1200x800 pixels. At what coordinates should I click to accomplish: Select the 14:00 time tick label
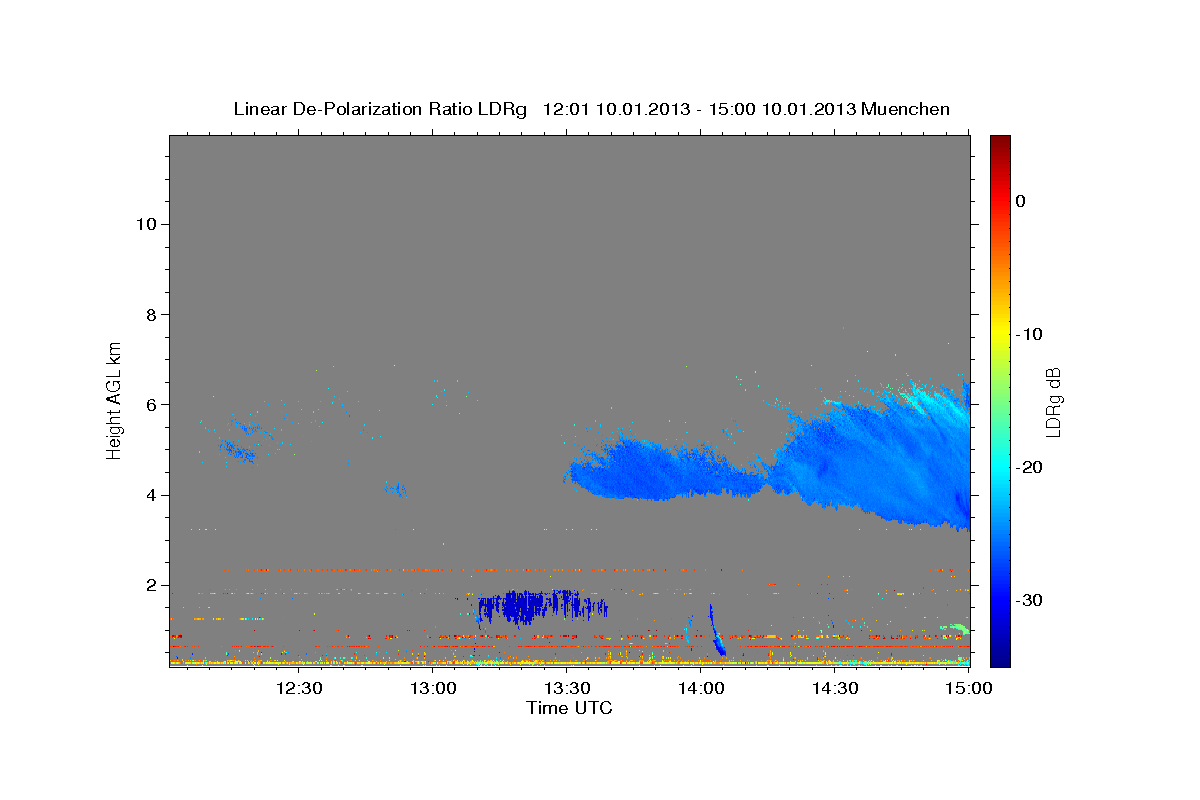pos(701,688)
